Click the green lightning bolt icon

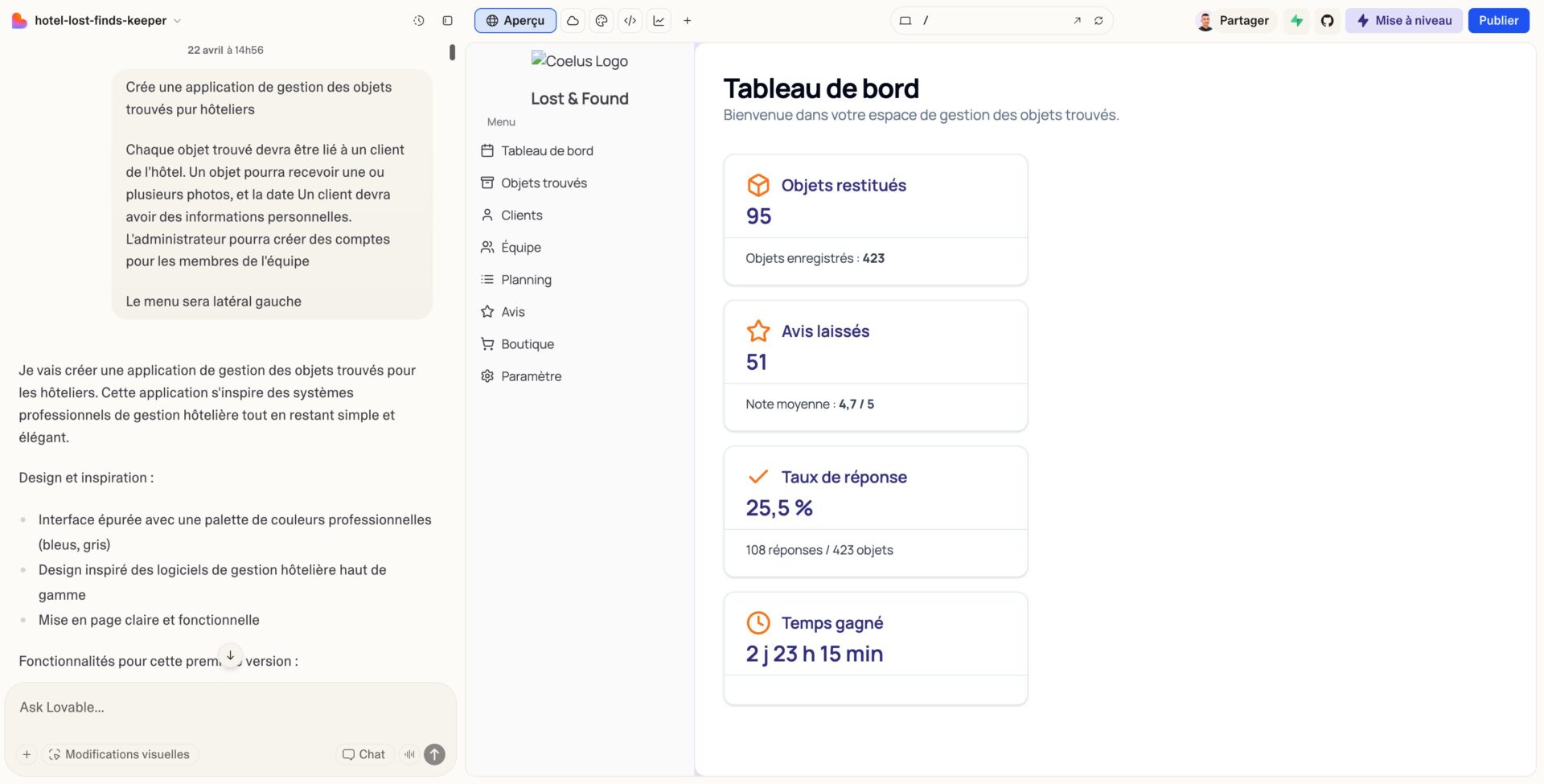click(1297, 21)
